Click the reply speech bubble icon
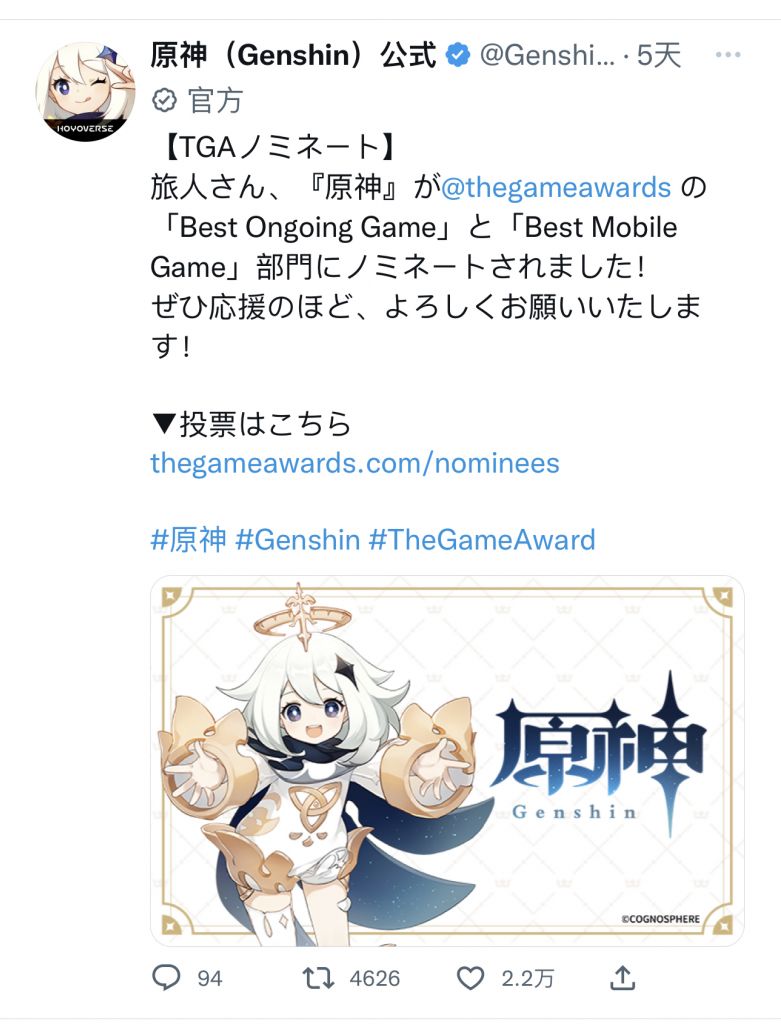The width and height of the screenshot is (781, 1024). point(166,978)
